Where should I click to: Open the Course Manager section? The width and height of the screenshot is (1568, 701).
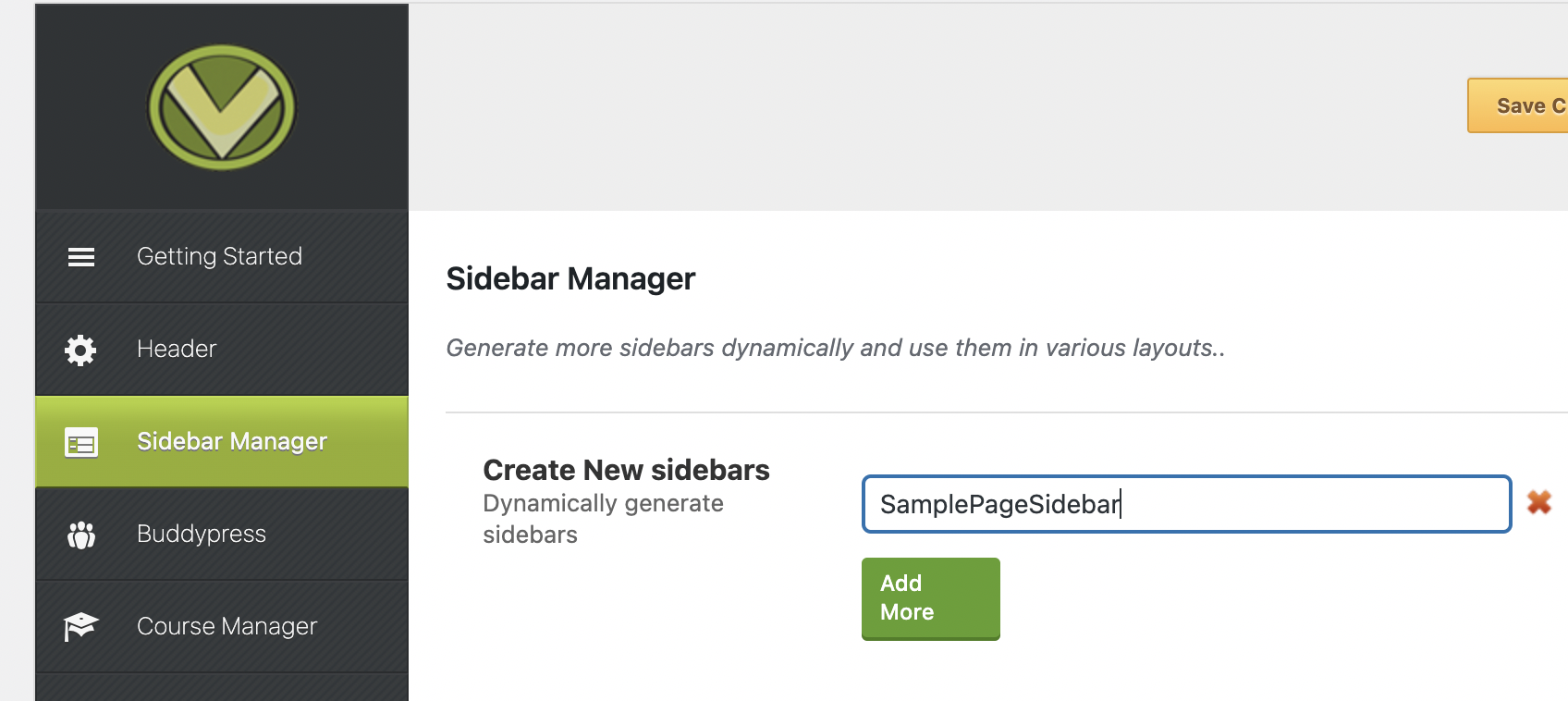[222, 626]
